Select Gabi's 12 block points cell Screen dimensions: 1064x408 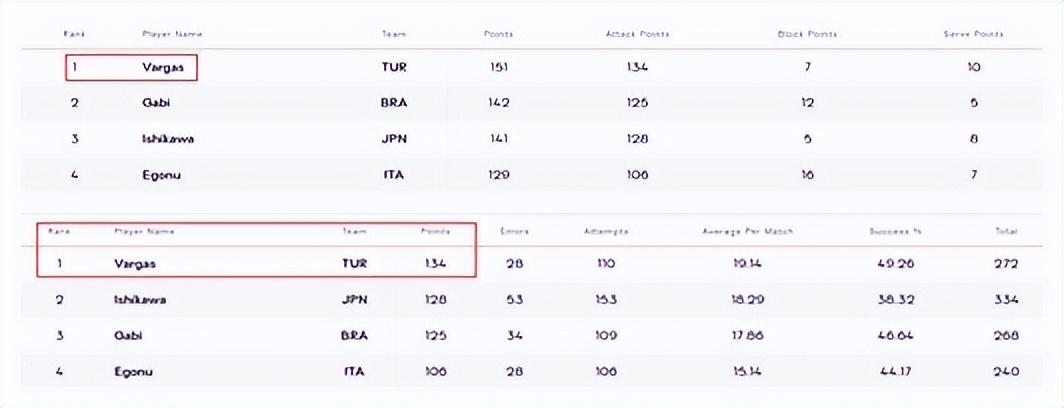(x=807, y=103)
